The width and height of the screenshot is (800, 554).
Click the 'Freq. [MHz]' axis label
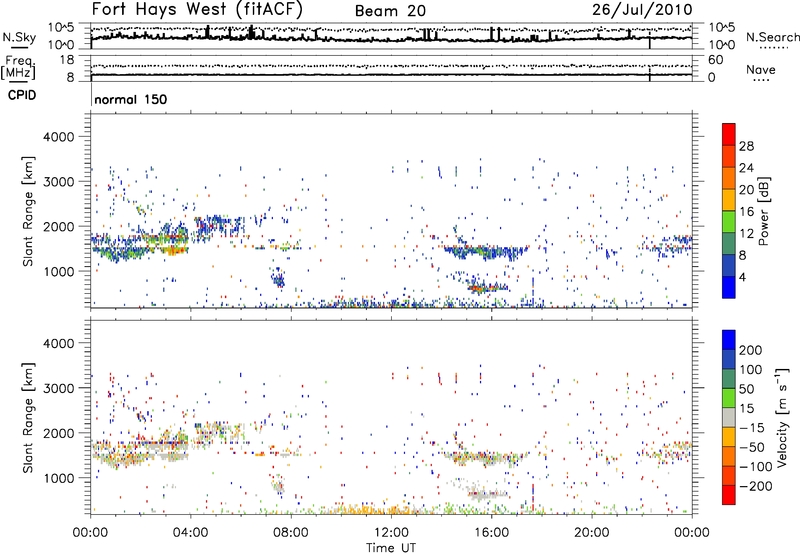(18, 67)
